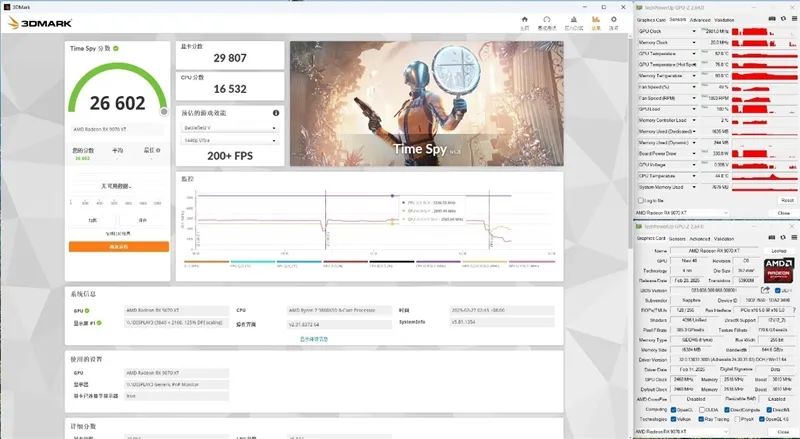Click the 3DMark logo in header
The height and width of the screenshot is (439, 800).
(x=40, y=23)
